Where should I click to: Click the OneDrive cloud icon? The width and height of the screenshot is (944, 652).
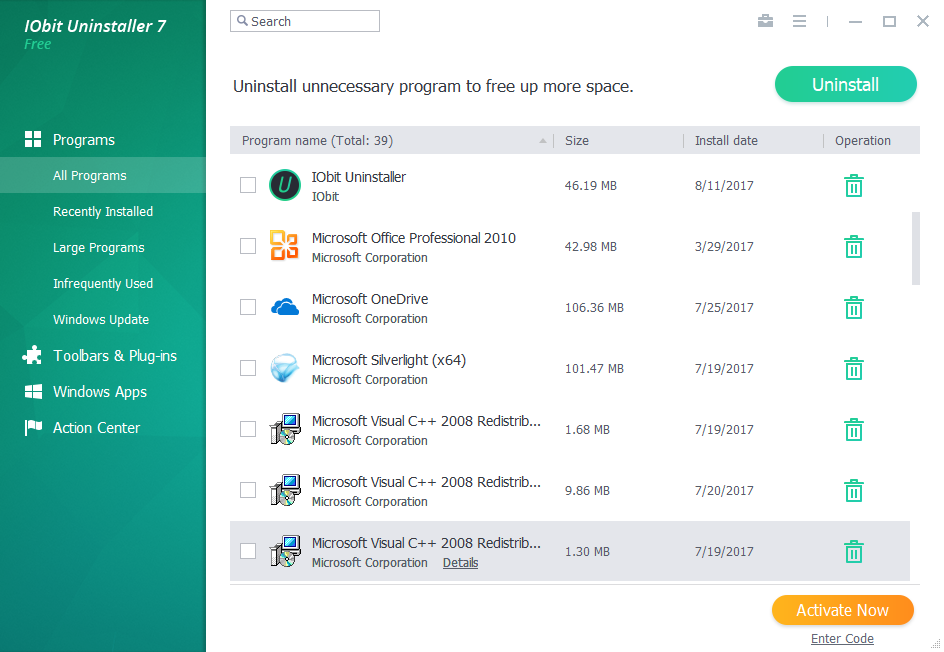point(285,307)
